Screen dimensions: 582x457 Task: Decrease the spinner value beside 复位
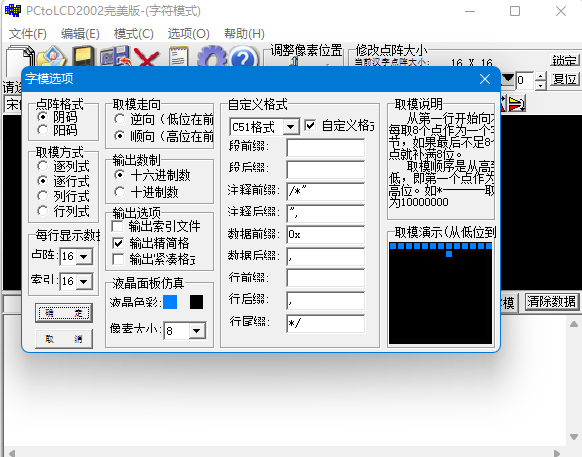tap(541, 85)
